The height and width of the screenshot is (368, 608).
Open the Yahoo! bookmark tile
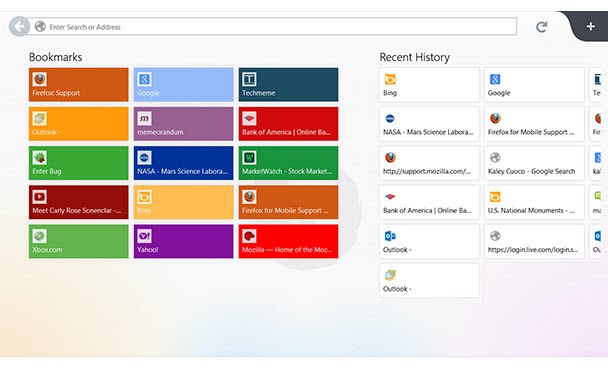tap(183, 241)
